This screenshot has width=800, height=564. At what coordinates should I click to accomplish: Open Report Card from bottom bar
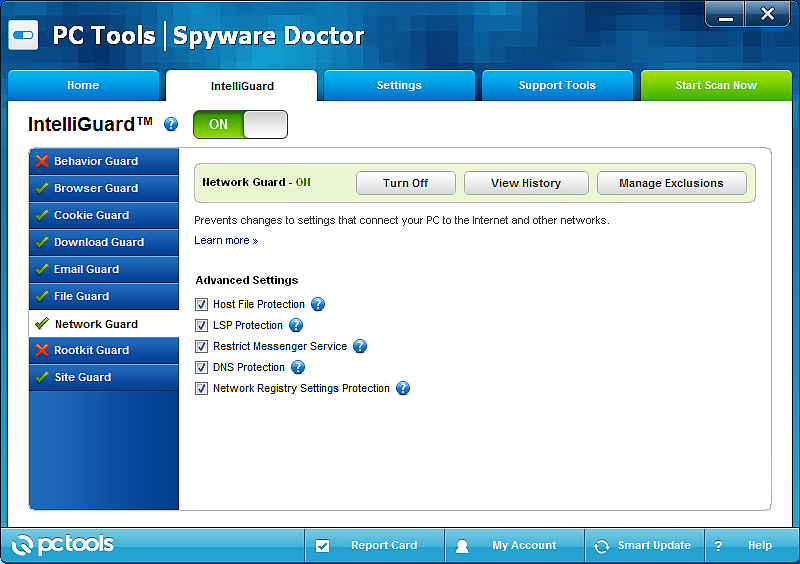coord(375,546)
